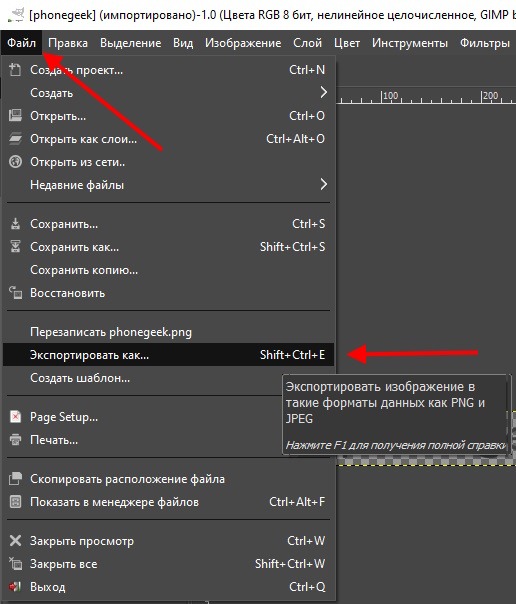The image size is (516, 604).
Task: Click the exit icon beside Выход
Action: pyautogui.click(x=15, y=587)
